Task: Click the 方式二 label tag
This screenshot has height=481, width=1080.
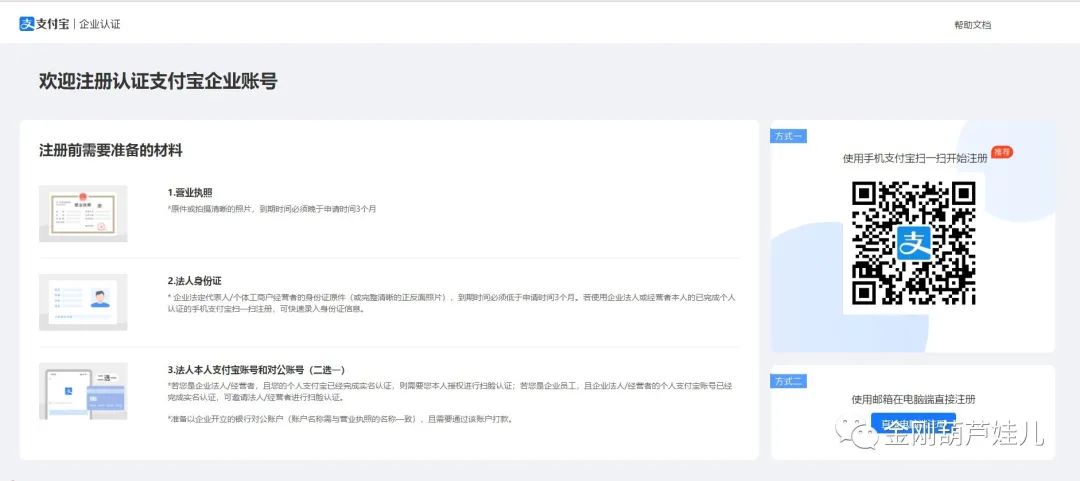Action: point(788,380)
